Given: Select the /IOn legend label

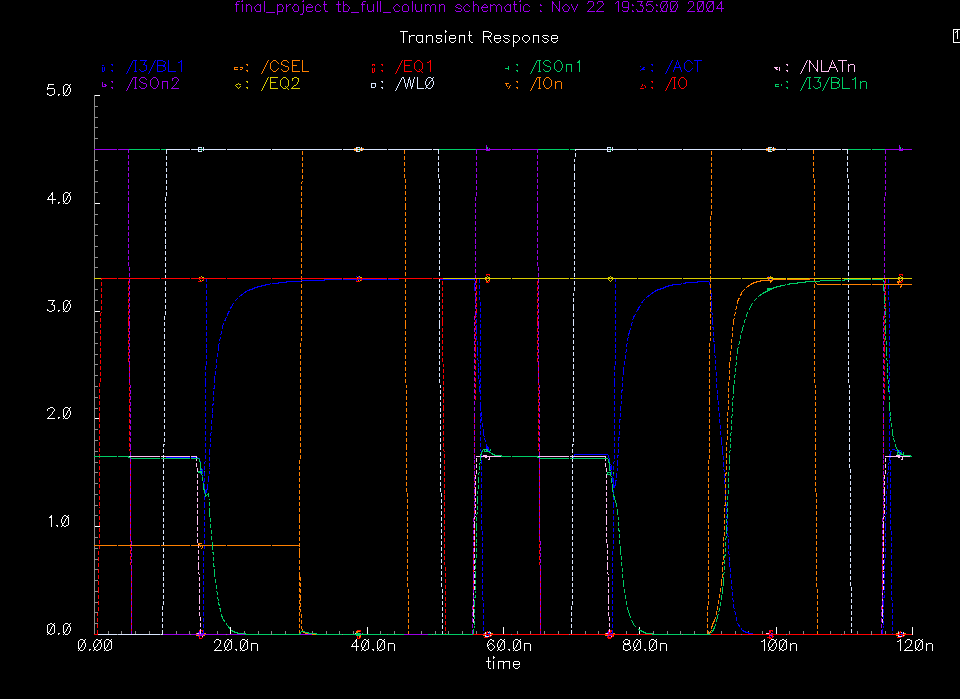Looking at the screenshot, I should click(x=546, y=84).
